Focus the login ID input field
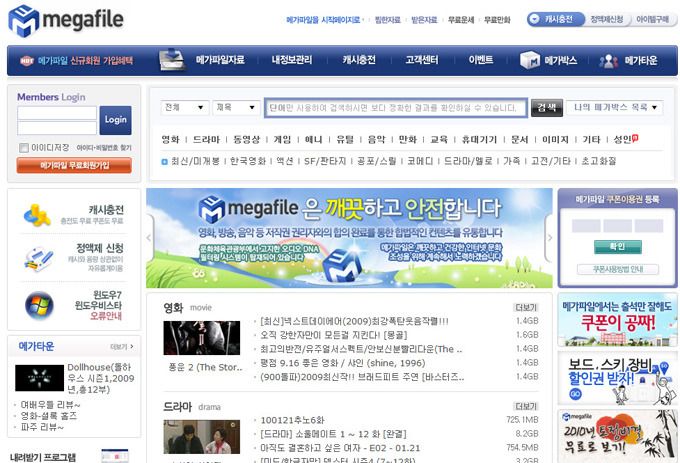The image size is (680, 463). click(57, 113)
